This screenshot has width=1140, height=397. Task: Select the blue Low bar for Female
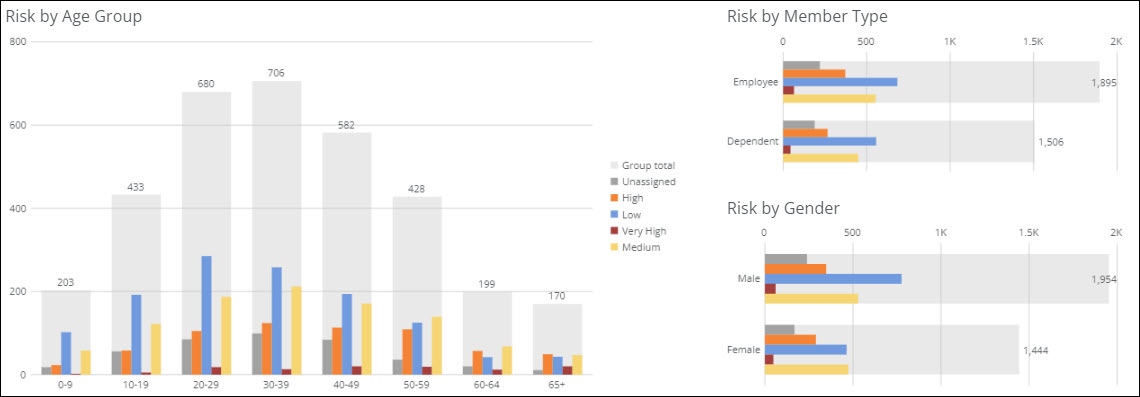(806, 349)
